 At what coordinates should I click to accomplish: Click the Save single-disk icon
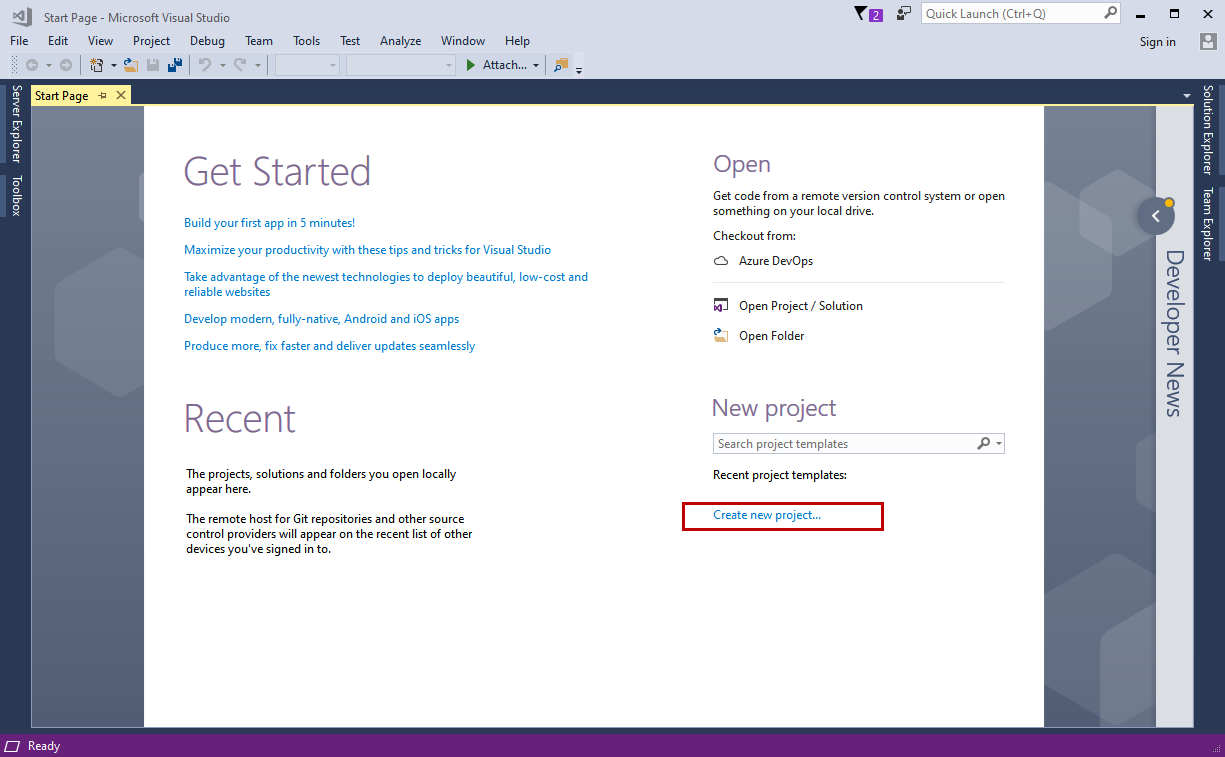tap(153, 65)
